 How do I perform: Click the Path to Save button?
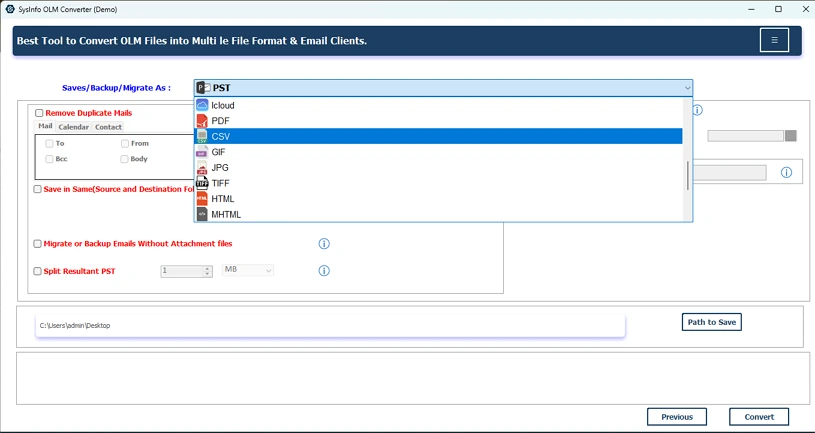pyautogui.click(x=712, y=322)
